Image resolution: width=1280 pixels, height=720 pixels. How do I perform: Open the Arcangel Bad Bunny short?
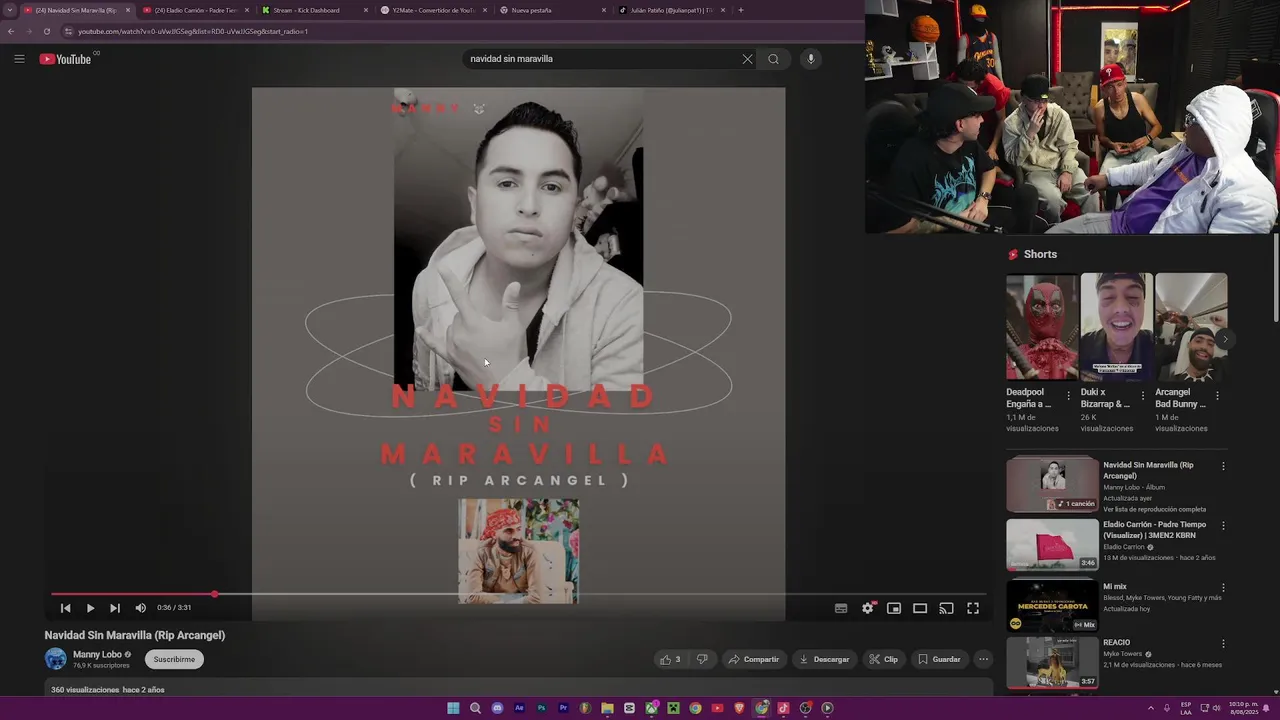[1191, 327]
